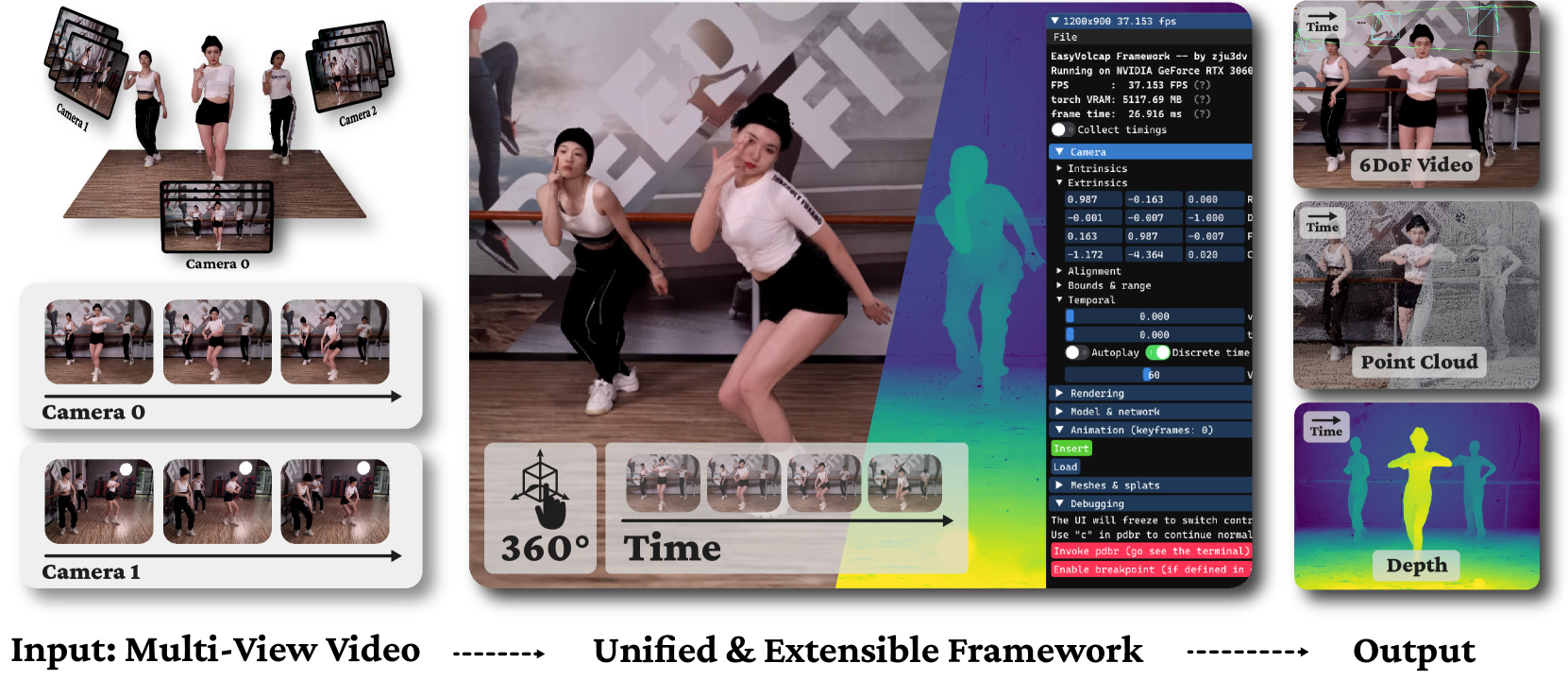Click the Camera 2 screen stack in the stage diagram
The image size is (1568, 680).
(x=350, y=69)
